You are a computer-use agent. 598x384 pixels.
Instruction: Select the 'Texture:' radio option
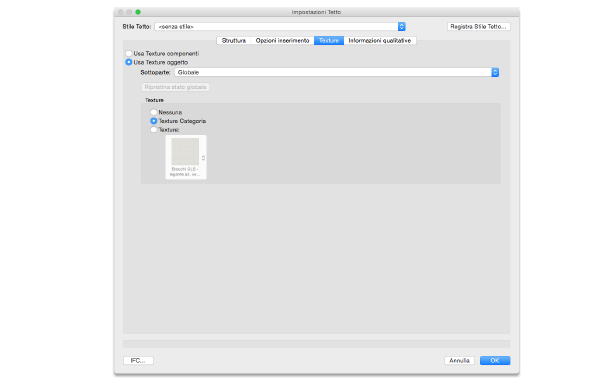(154, 130)
